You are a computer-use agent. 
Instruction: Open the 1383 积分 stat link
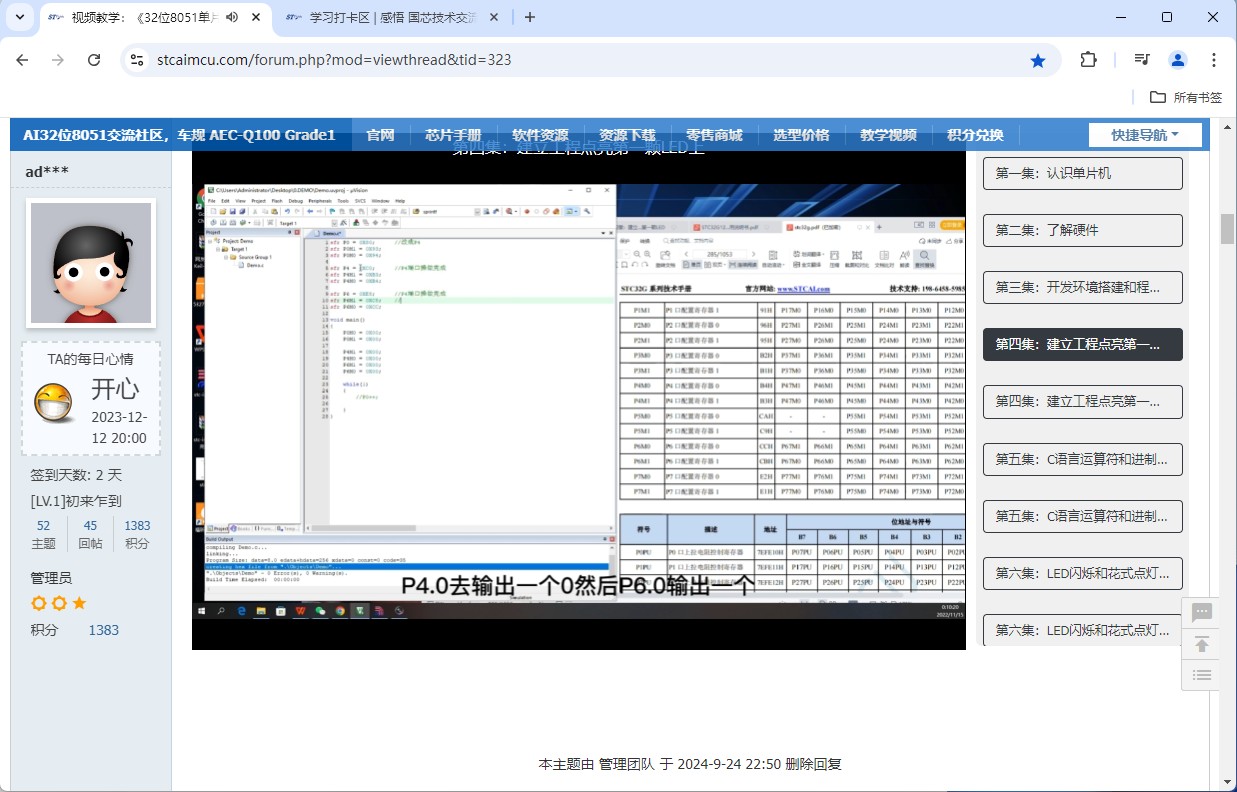[137, 534]
